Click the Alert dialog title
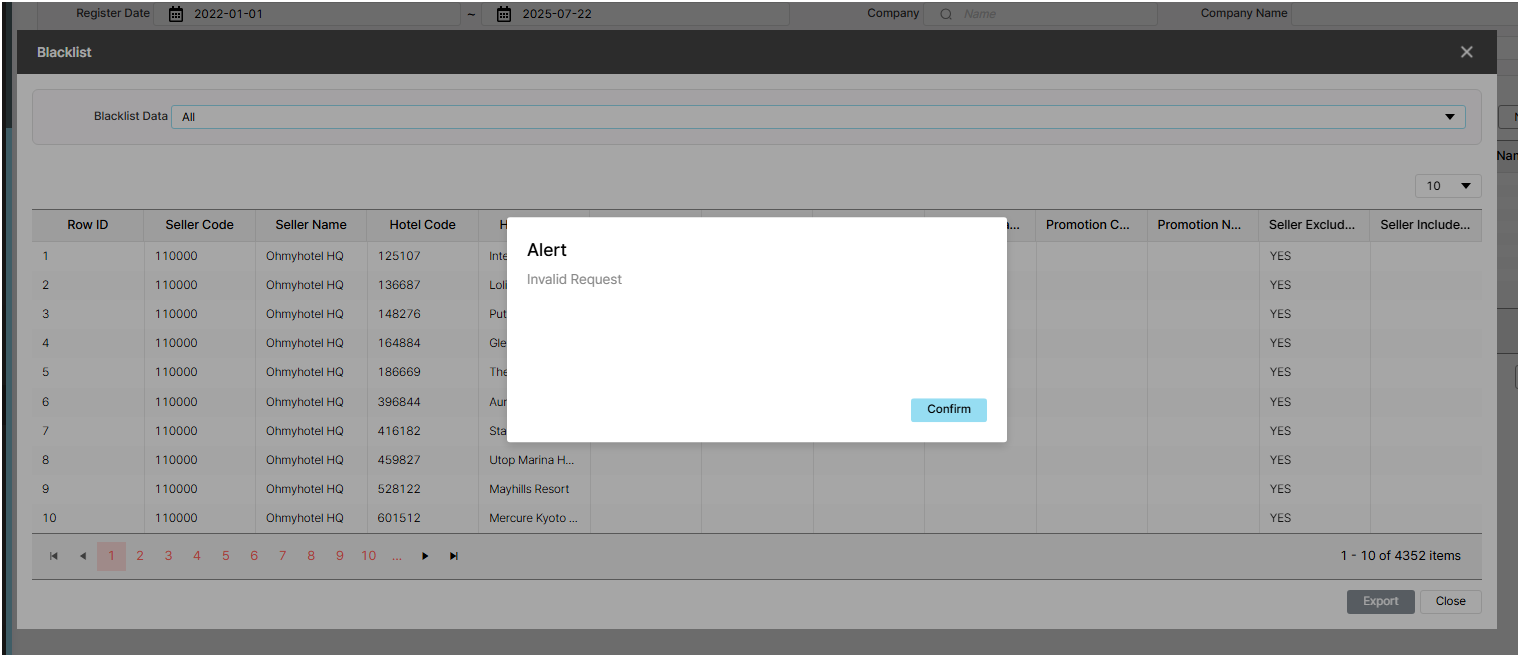Image resolution: width=1520 pixels, height=657 pixels. [547, 250]
